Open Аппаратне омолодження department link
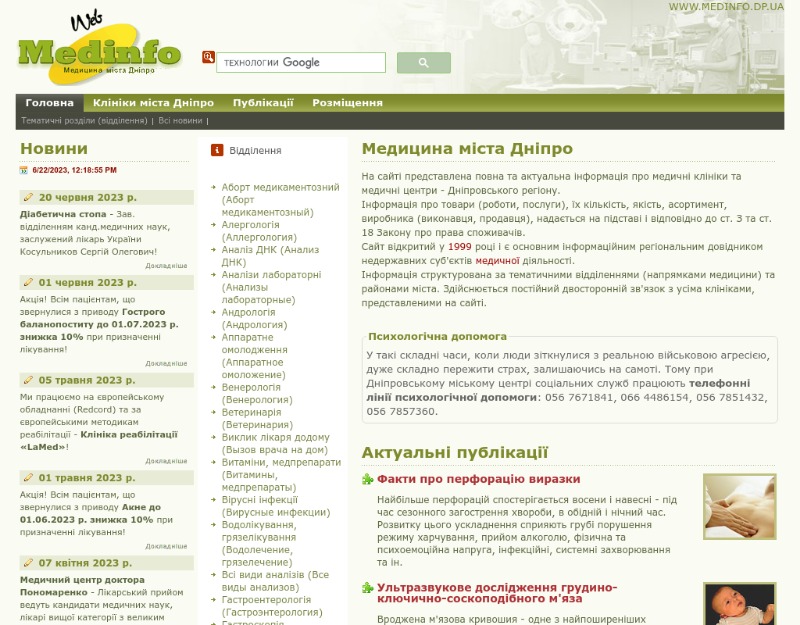 pos(255,356)
